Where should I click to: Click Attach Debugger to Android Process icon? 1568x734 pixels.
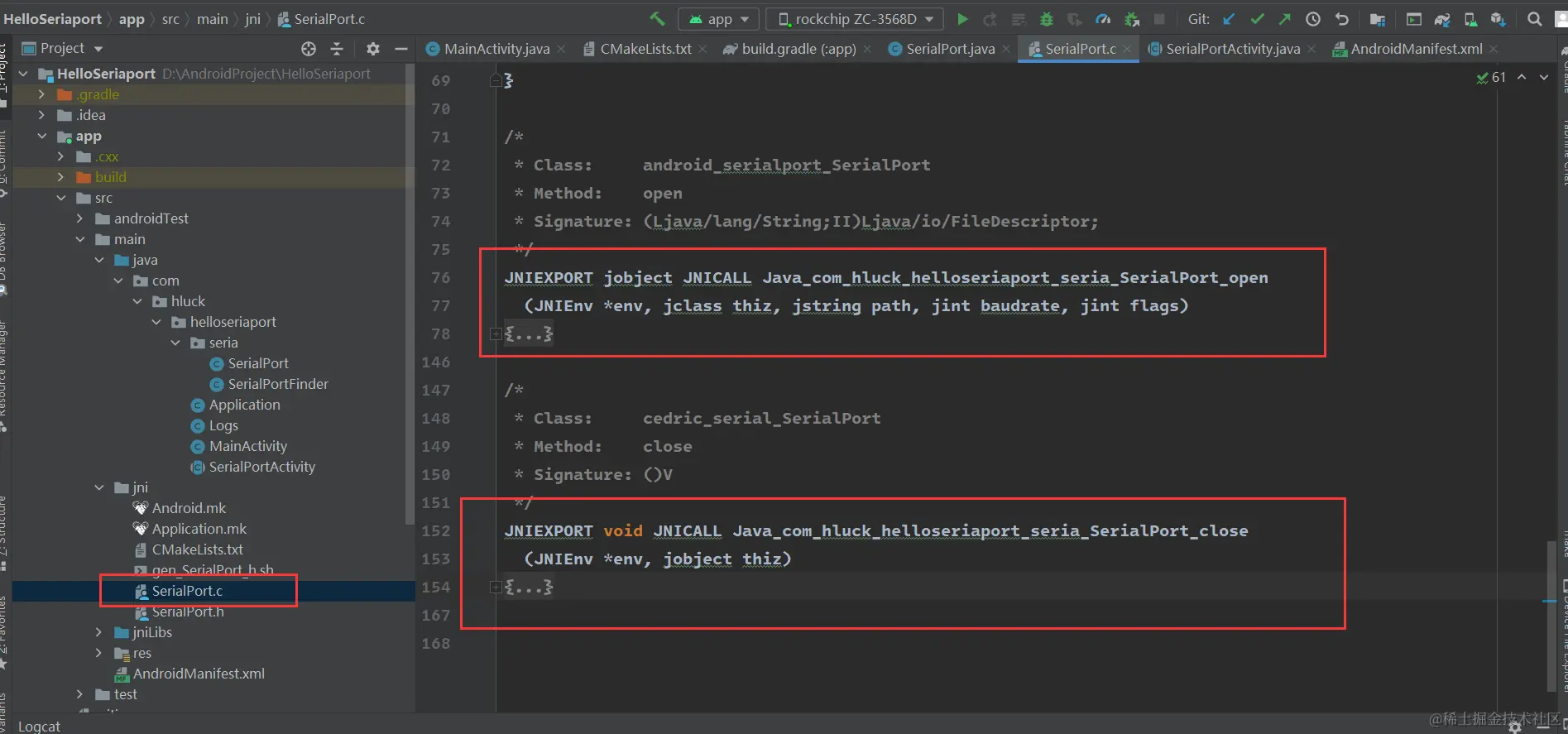point(1132,18)
